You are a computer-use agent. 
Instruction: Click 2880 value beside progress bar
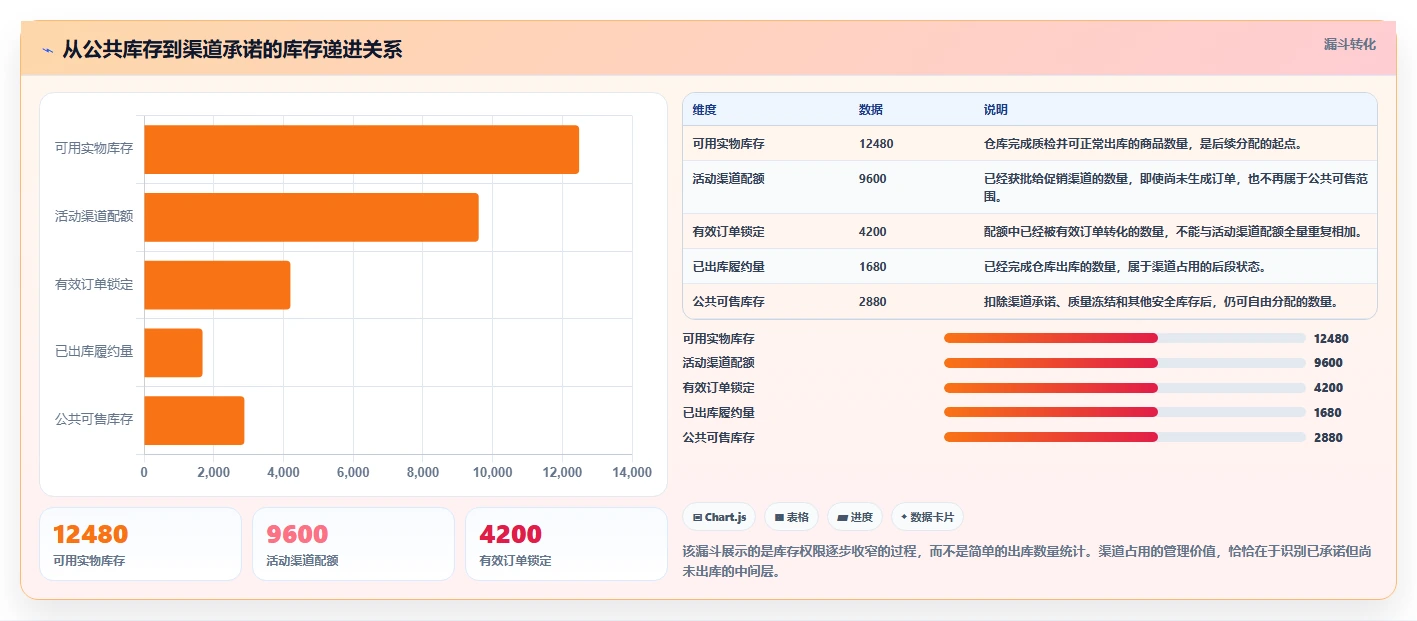click(1328, 438)
